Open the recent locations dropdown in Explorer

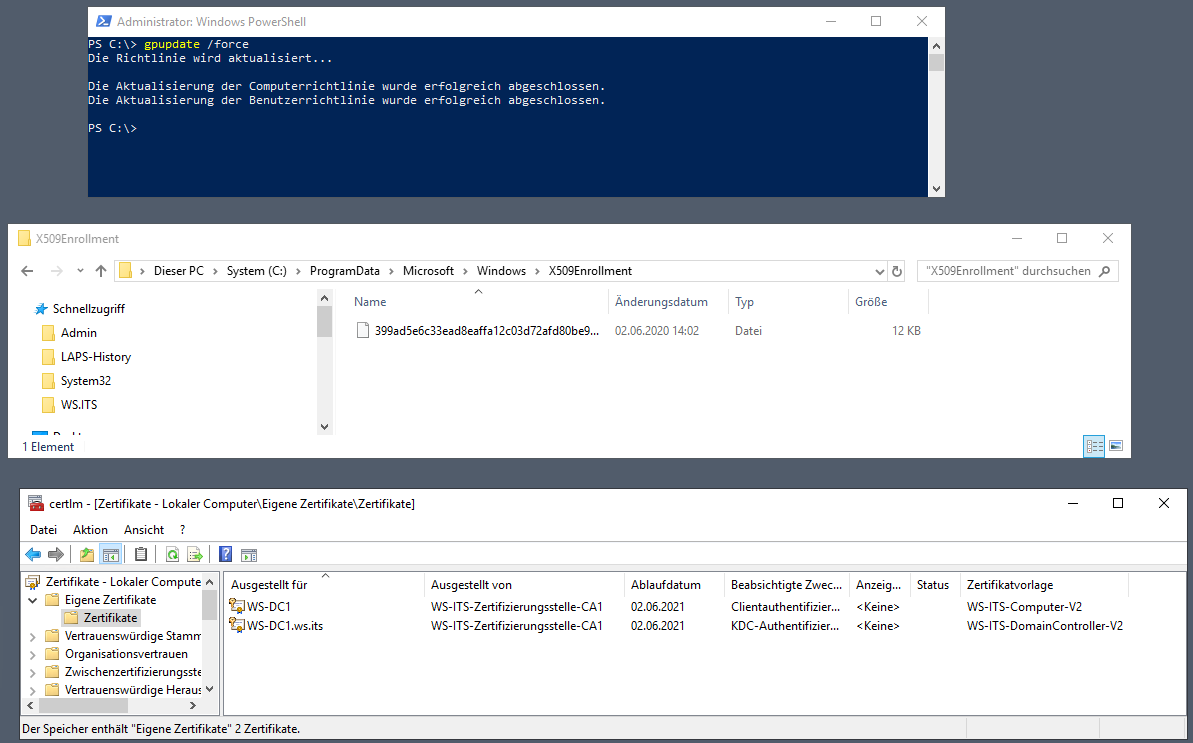[x=80, y=271]
